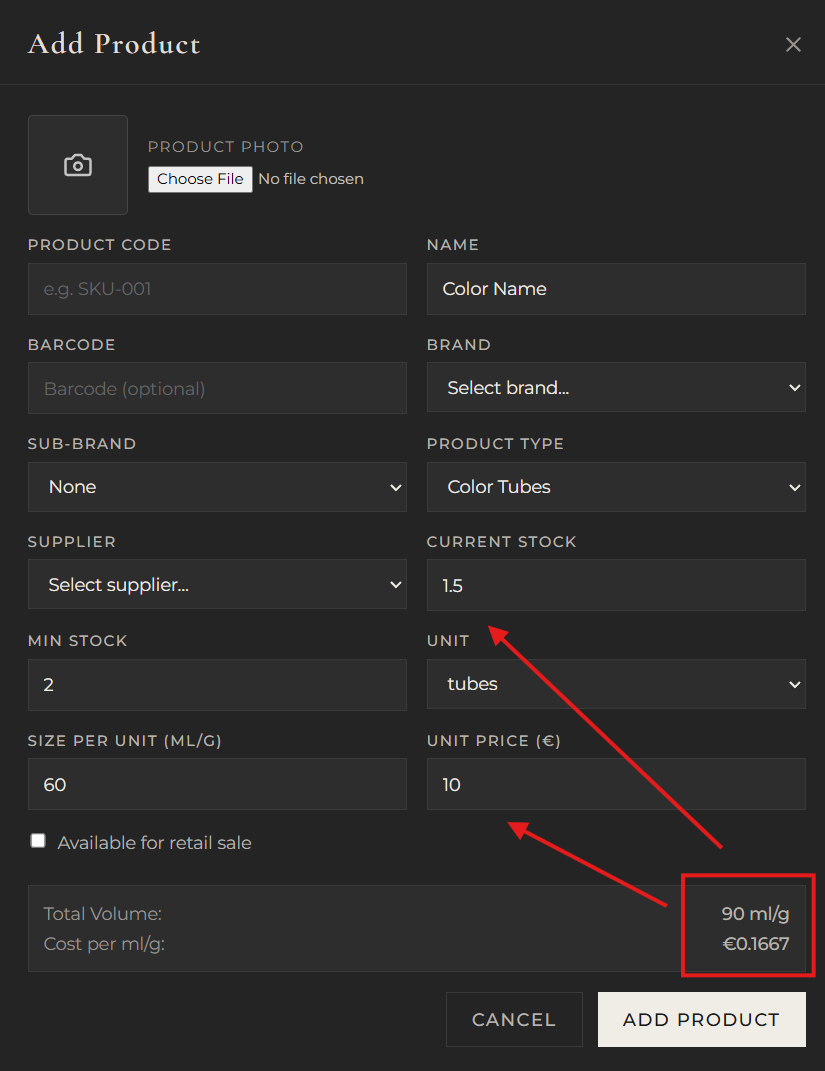Select the Color Name field
The image size is (825, 1071).
point(616,288)
